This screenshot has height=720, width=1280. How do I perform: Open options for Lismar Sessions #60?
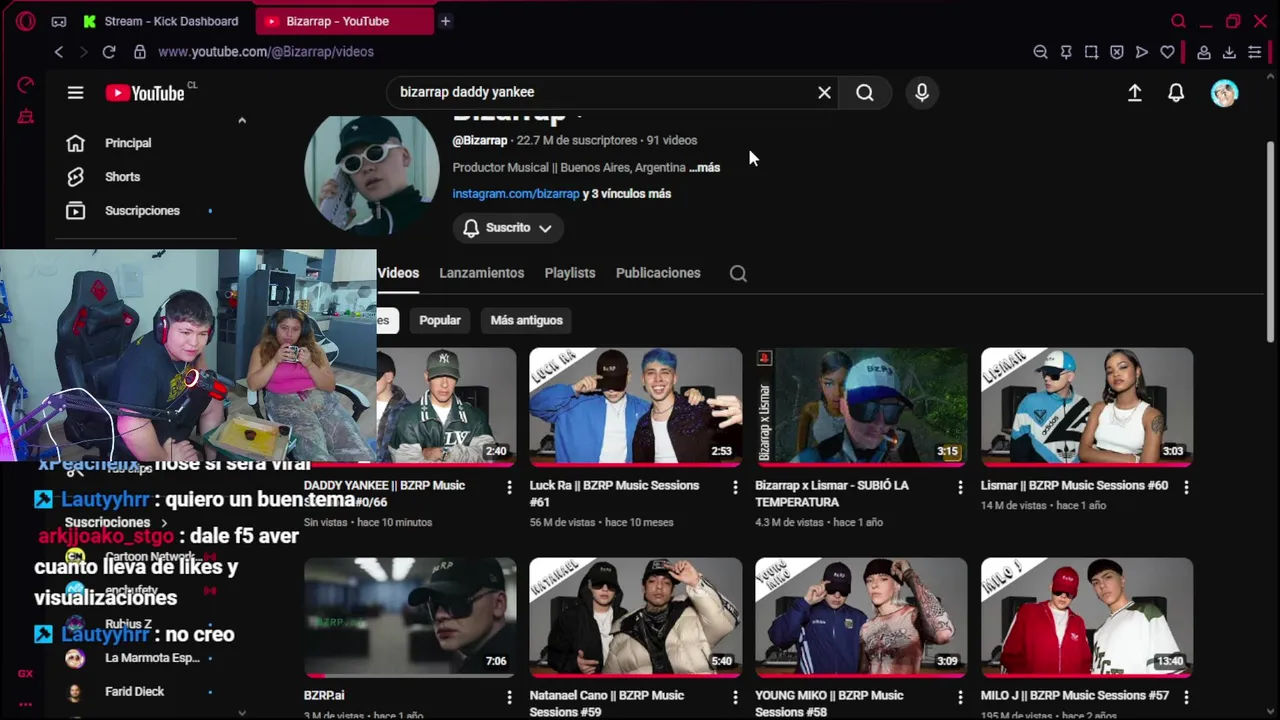click(1186, 487)
